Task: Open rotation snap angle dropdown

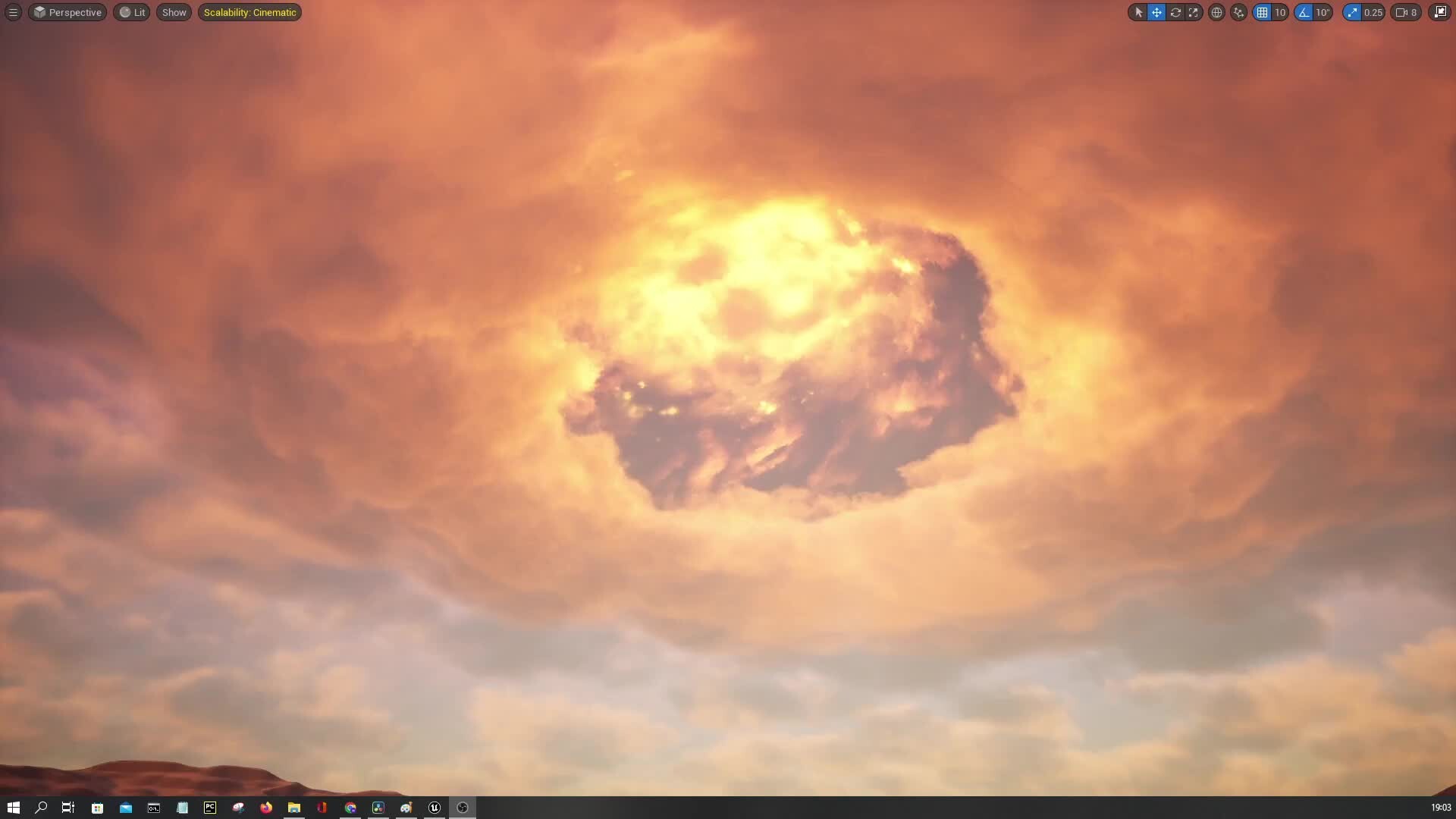Action: (x=1323, y=12)
